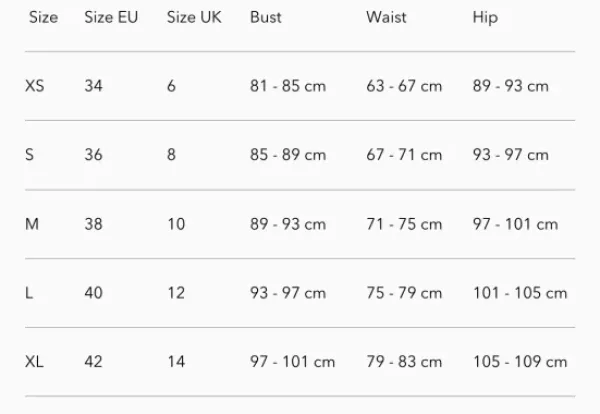Click the Hip column header

click(x=485, y=17)
